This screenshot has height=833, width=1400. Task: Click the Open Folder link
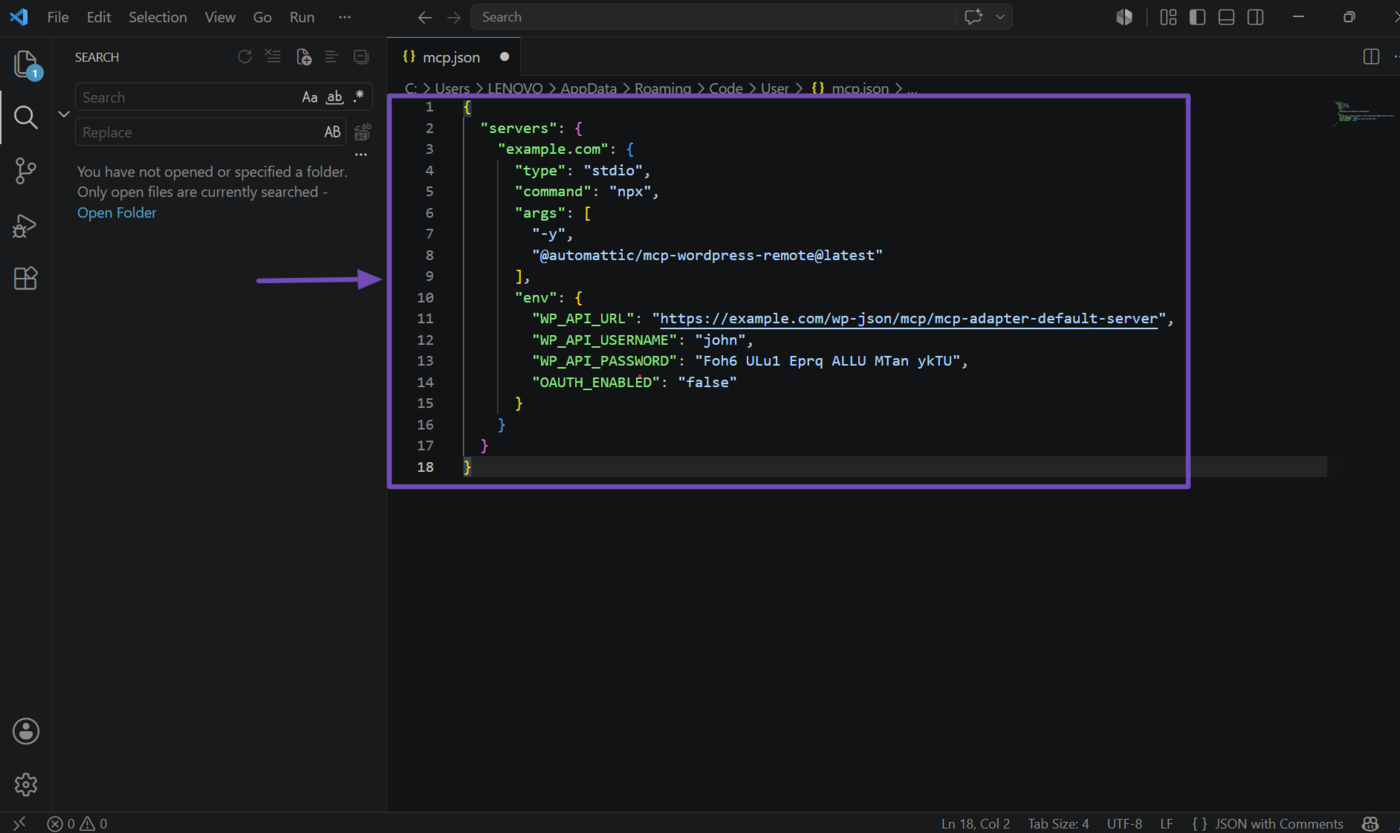[x=117, y=212]
